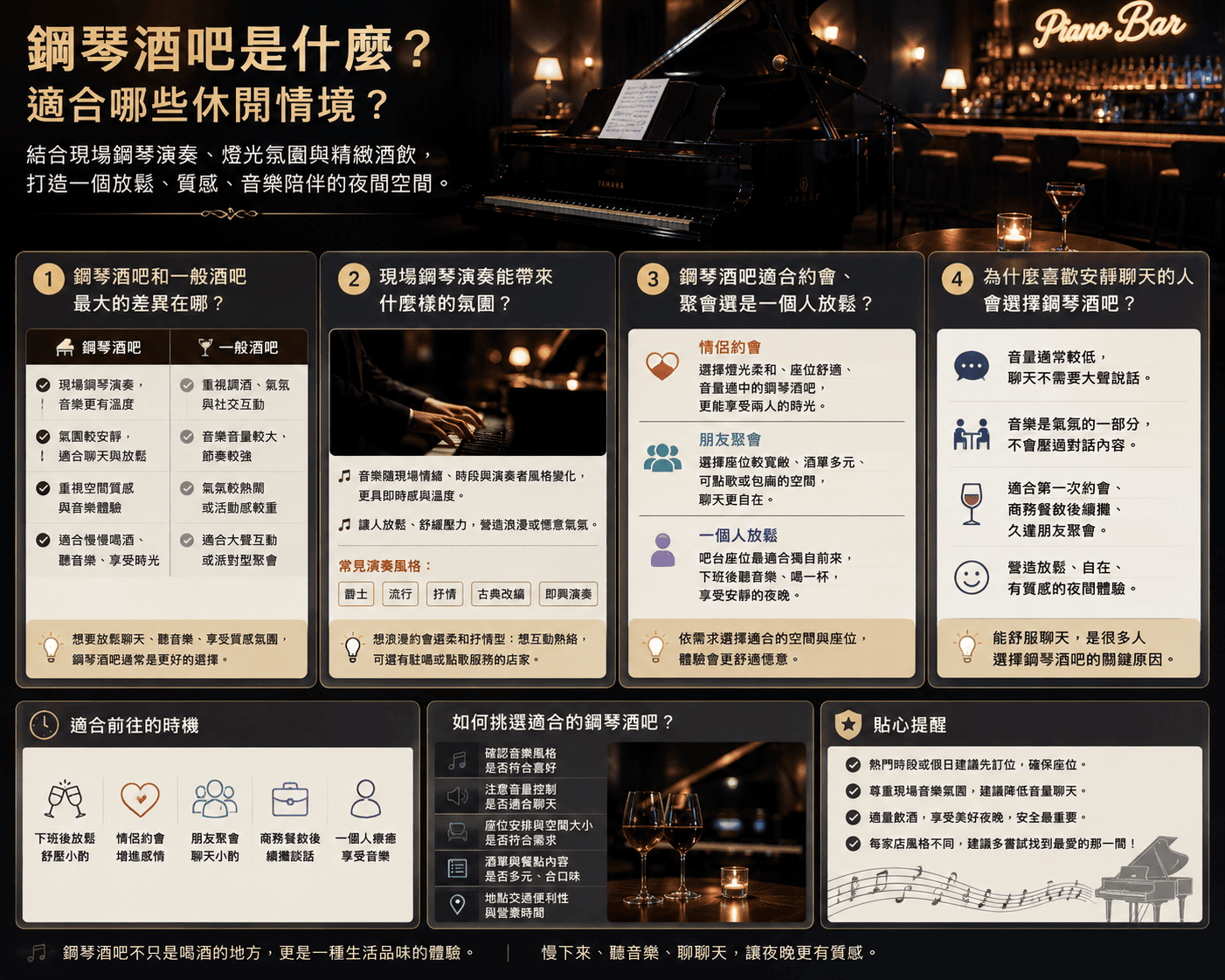Click the checkmark beside 尊重現場音樂氛圍
This screenshot has height=980, width=1225.
(853, 790)
